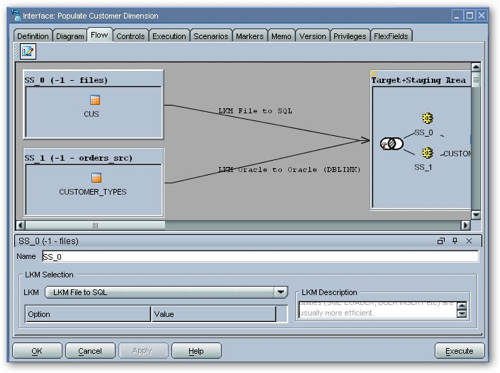
Task: Click the flow diagram scroll left arrow
Action: point(21,225)
